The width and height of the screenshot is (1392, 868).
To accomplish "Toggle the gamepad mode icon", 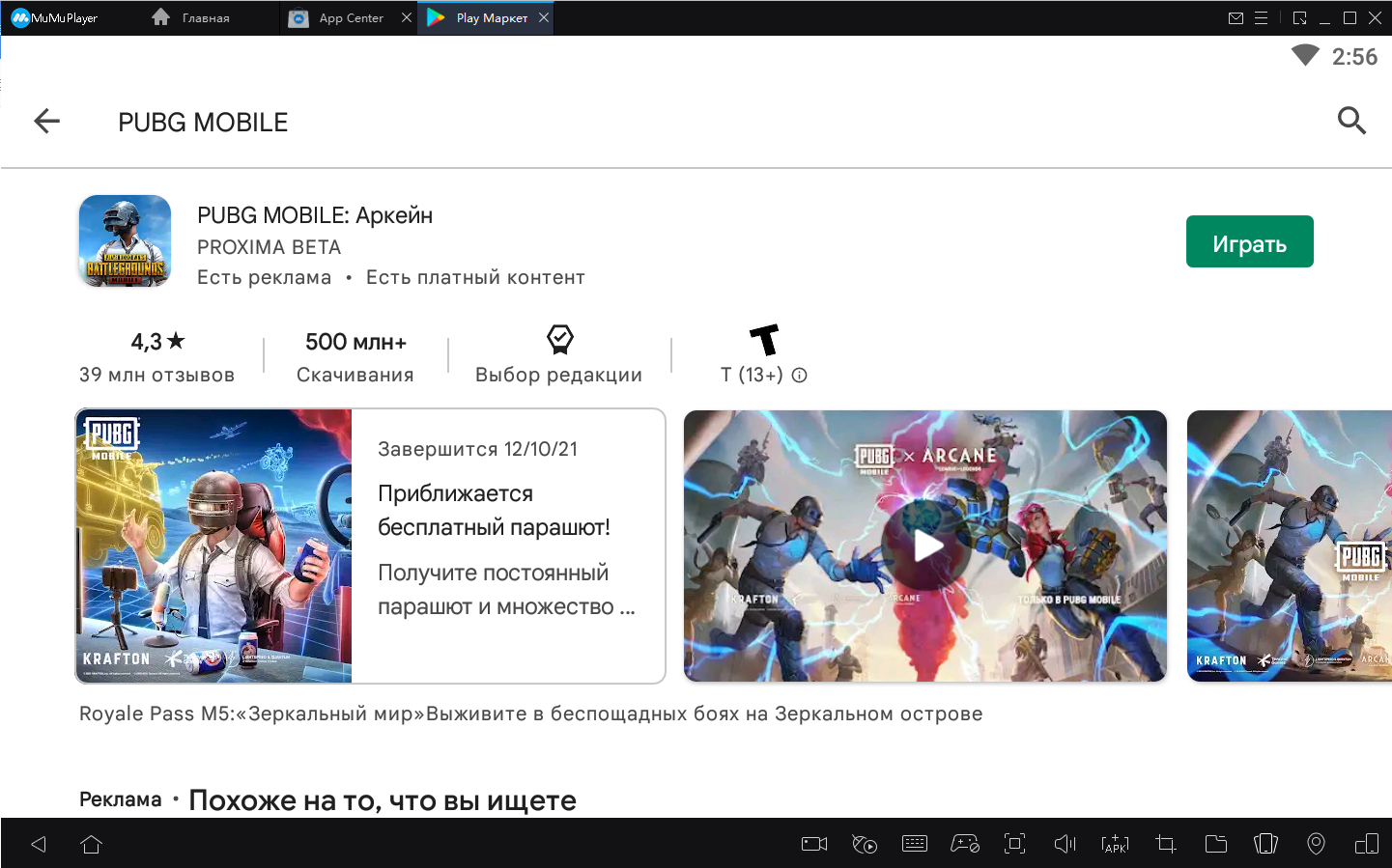I will tap(964, 844).
